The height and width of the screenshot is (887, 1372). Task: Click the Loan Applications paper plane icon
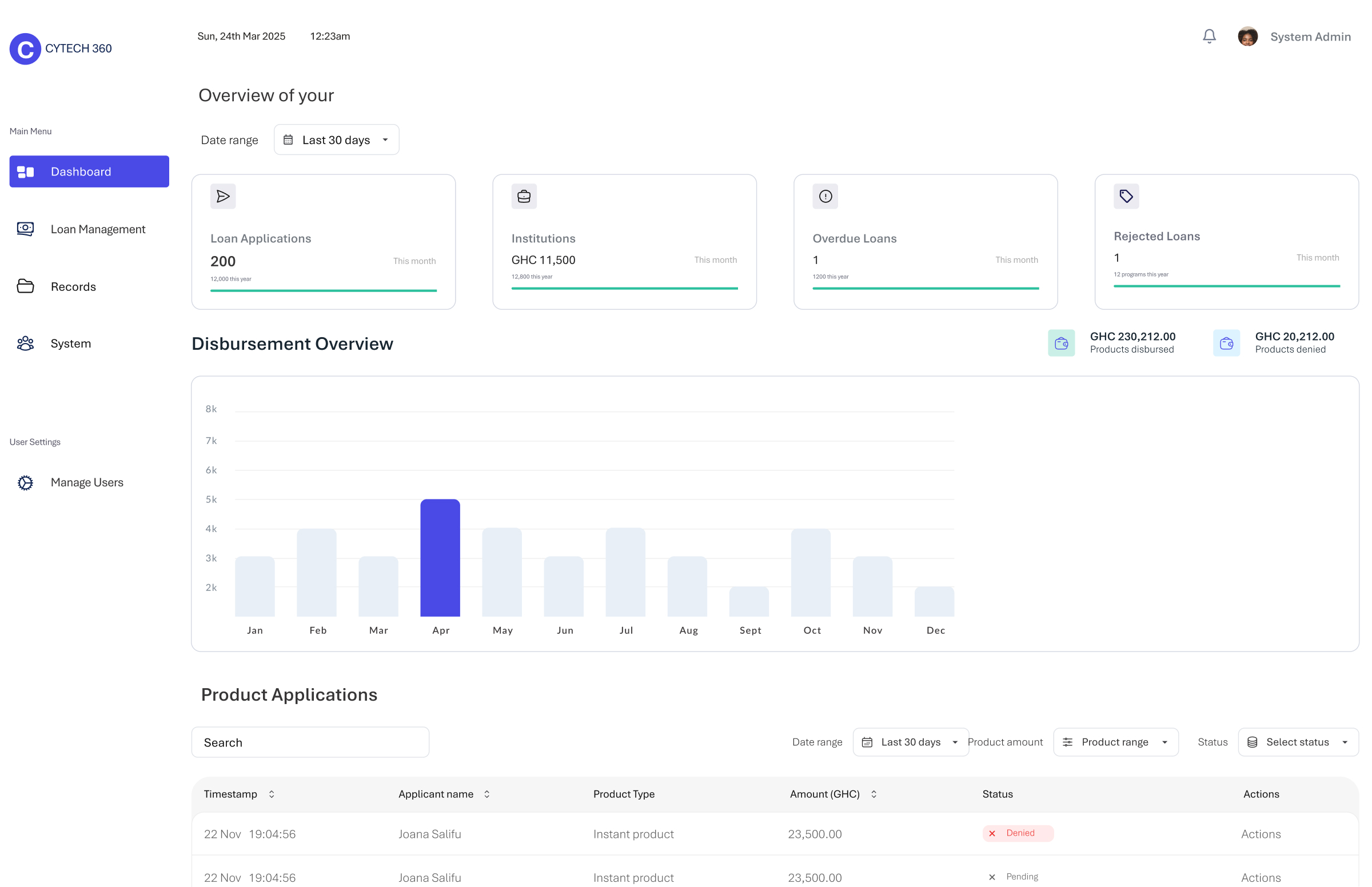click(223, 197)
